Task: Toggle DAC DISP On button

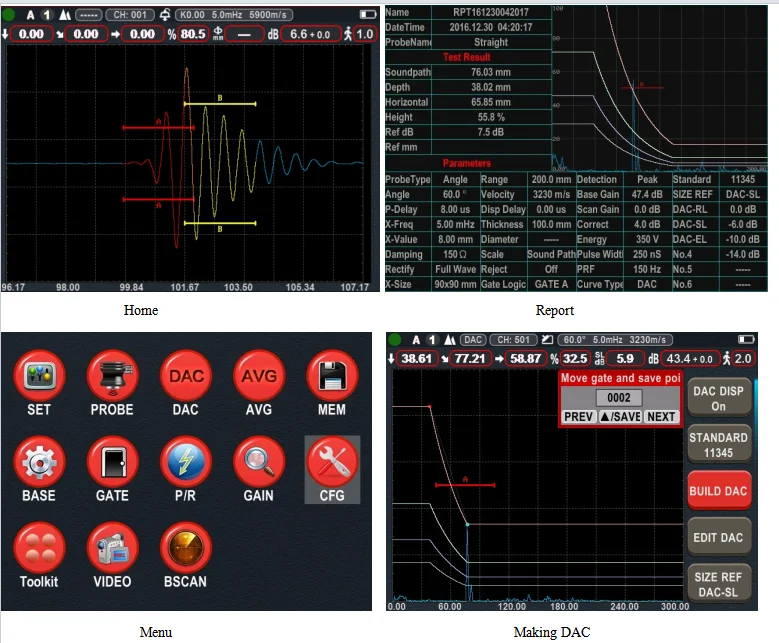Action: pyautogui.click(x=718, y=399)
